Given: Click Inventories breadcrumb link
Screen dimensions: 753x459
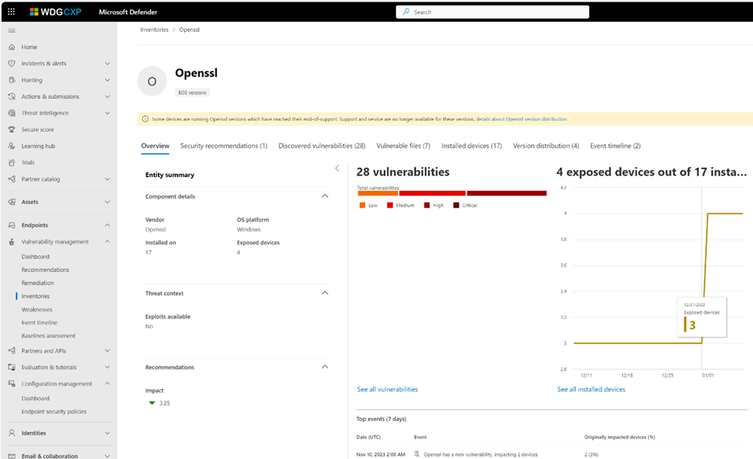Looking at the screenshot, I should (x=154, y=30).
